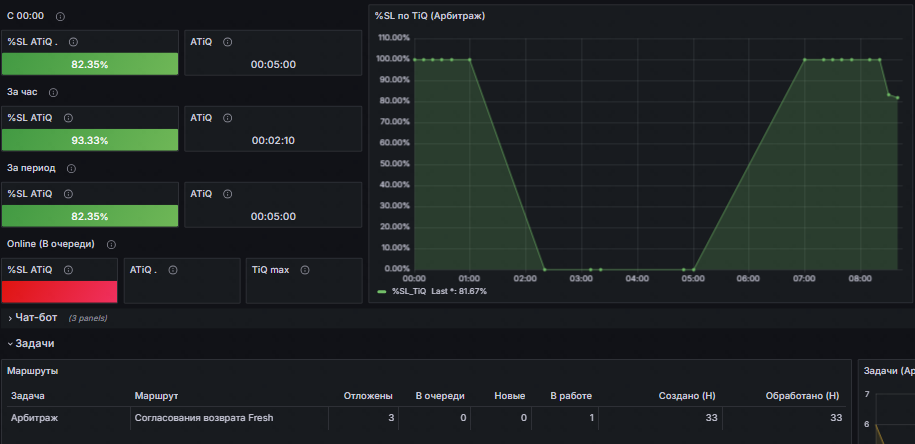Sort table by Обработано (H) column header

(802, 396)
